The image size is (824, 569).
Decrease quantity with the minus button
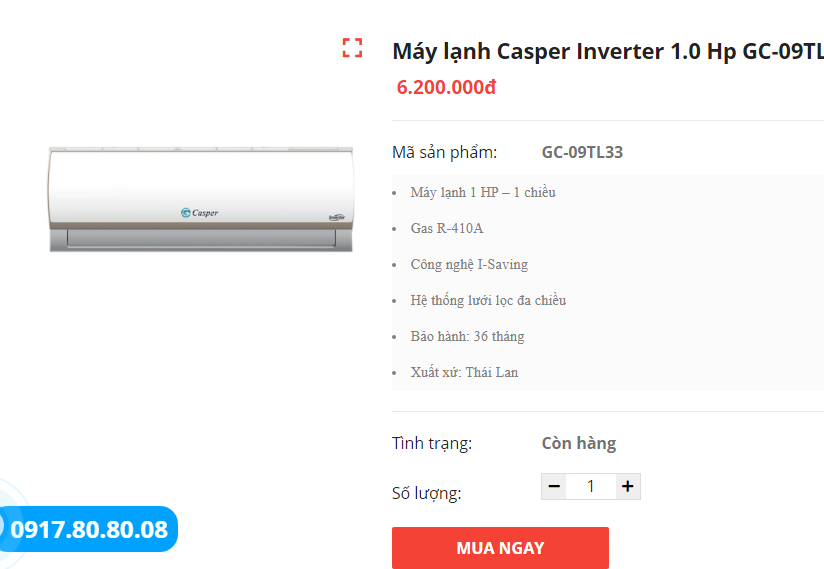pyautogui.click(x=554, y=487)
